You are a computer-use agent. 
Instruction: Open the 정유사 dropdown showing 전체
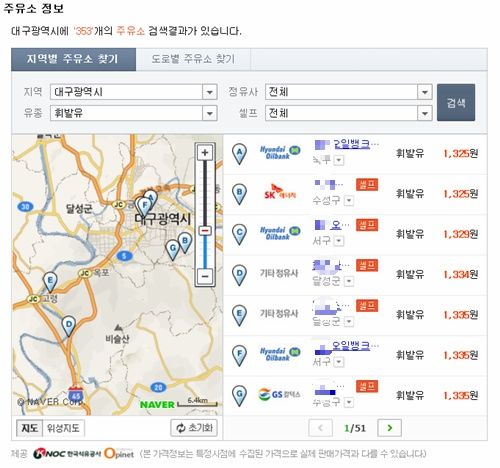(x=349, y=92)
